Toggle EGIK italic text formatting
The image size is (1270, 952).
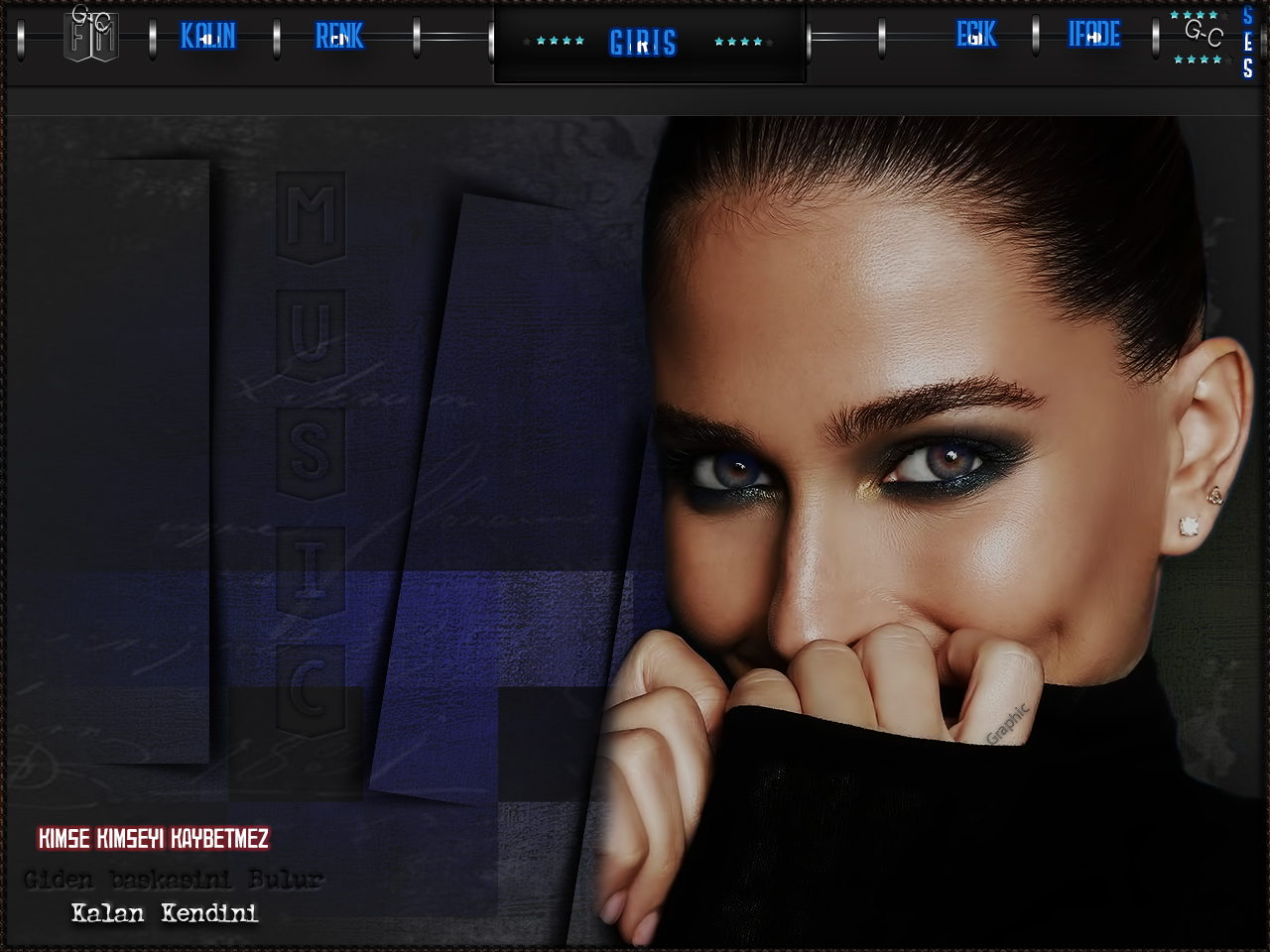click(x=976, y=36)
